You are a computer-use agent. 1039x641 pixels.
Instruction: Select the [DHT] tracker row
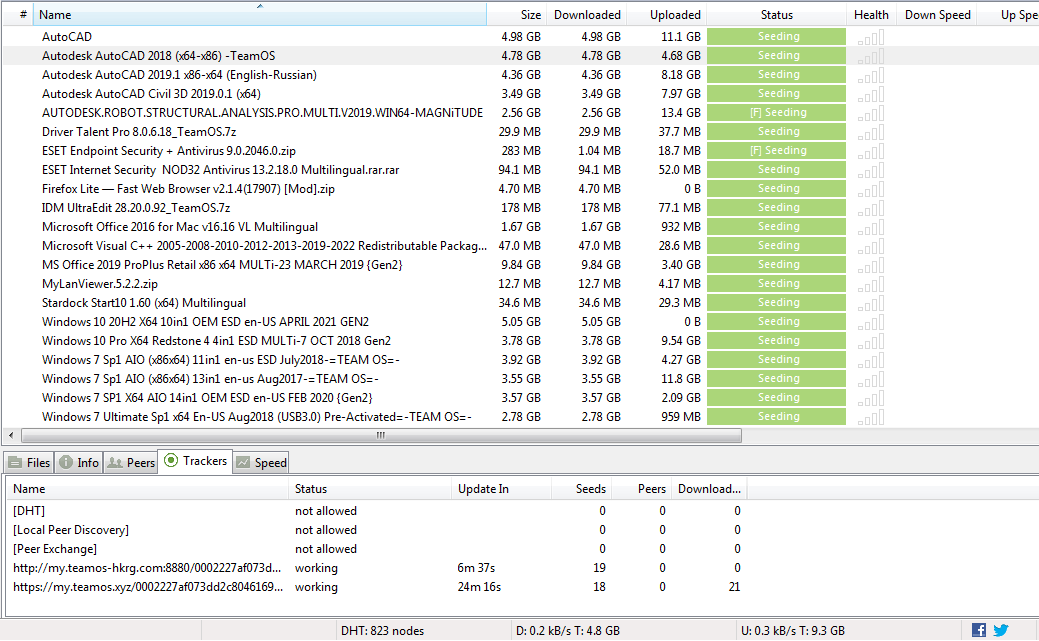pyautogui.click(x=376, y=511)
